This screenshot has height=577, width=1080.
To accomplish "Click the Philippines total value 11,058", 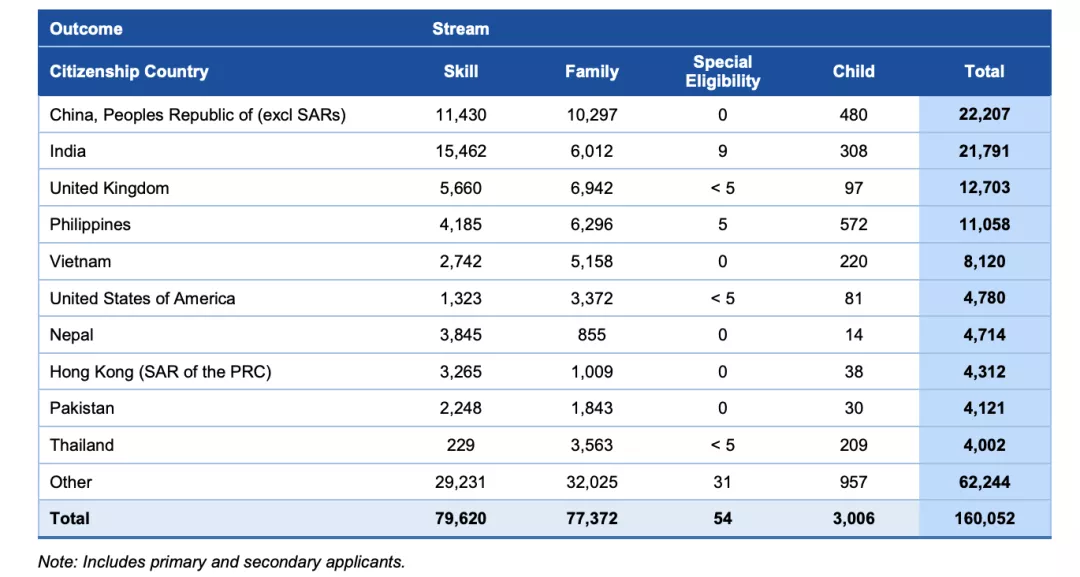I will tap(984, 225).
